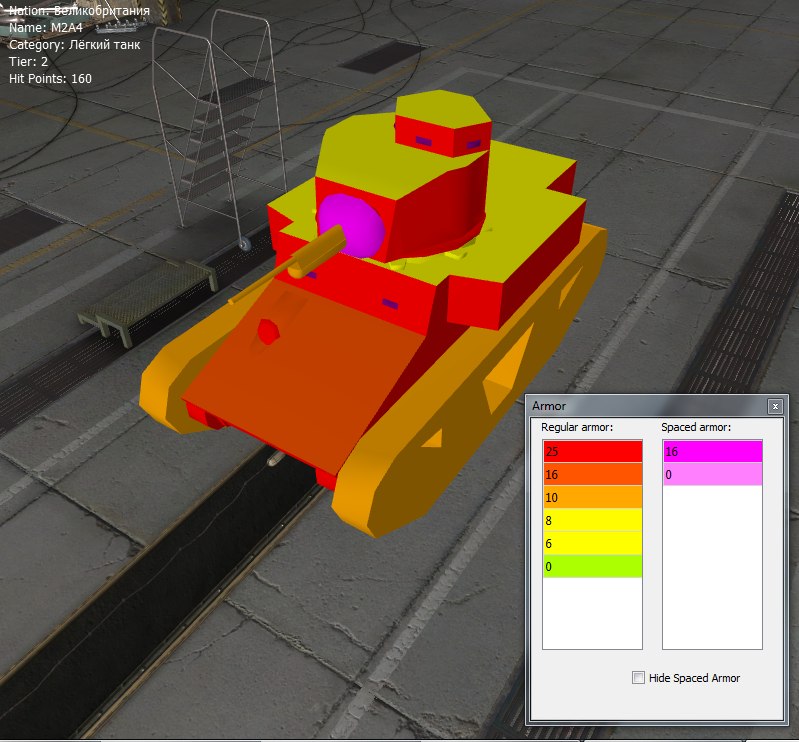The image size is (799, 742).
Task: Select the orange-red 16 regular armor swatch
Action: (593, 474)
